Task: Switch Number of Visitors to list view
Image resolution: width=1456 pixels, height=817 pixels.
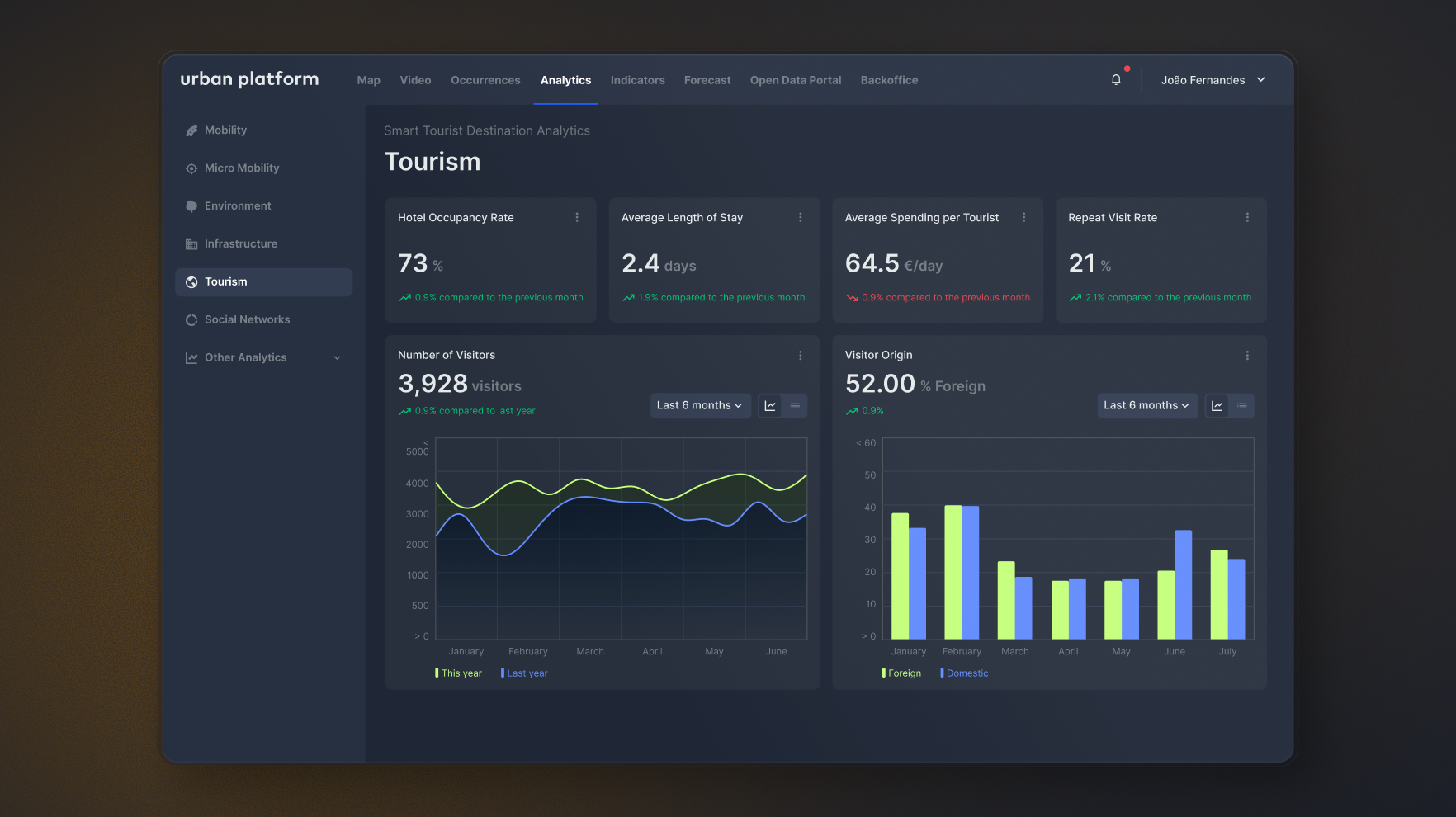Action: (795, 406)
